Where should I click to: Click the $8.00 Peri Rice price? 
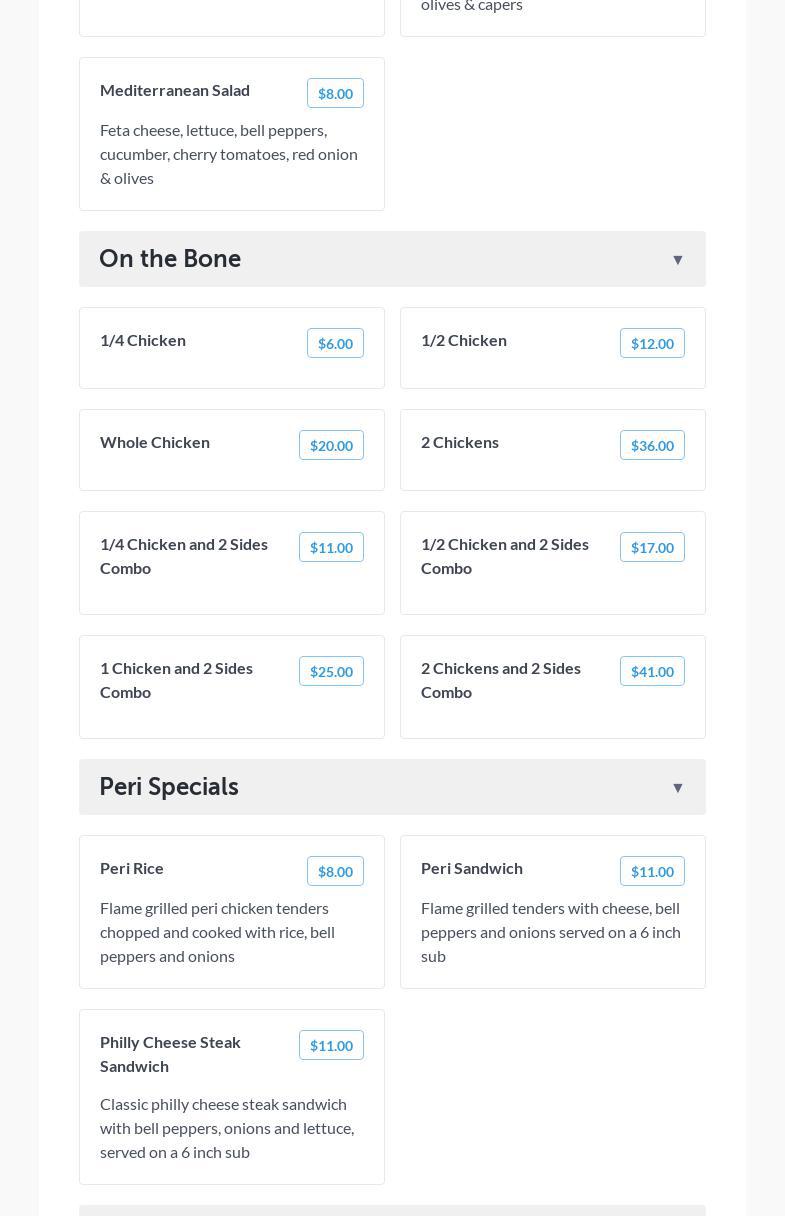coord(335,871)
